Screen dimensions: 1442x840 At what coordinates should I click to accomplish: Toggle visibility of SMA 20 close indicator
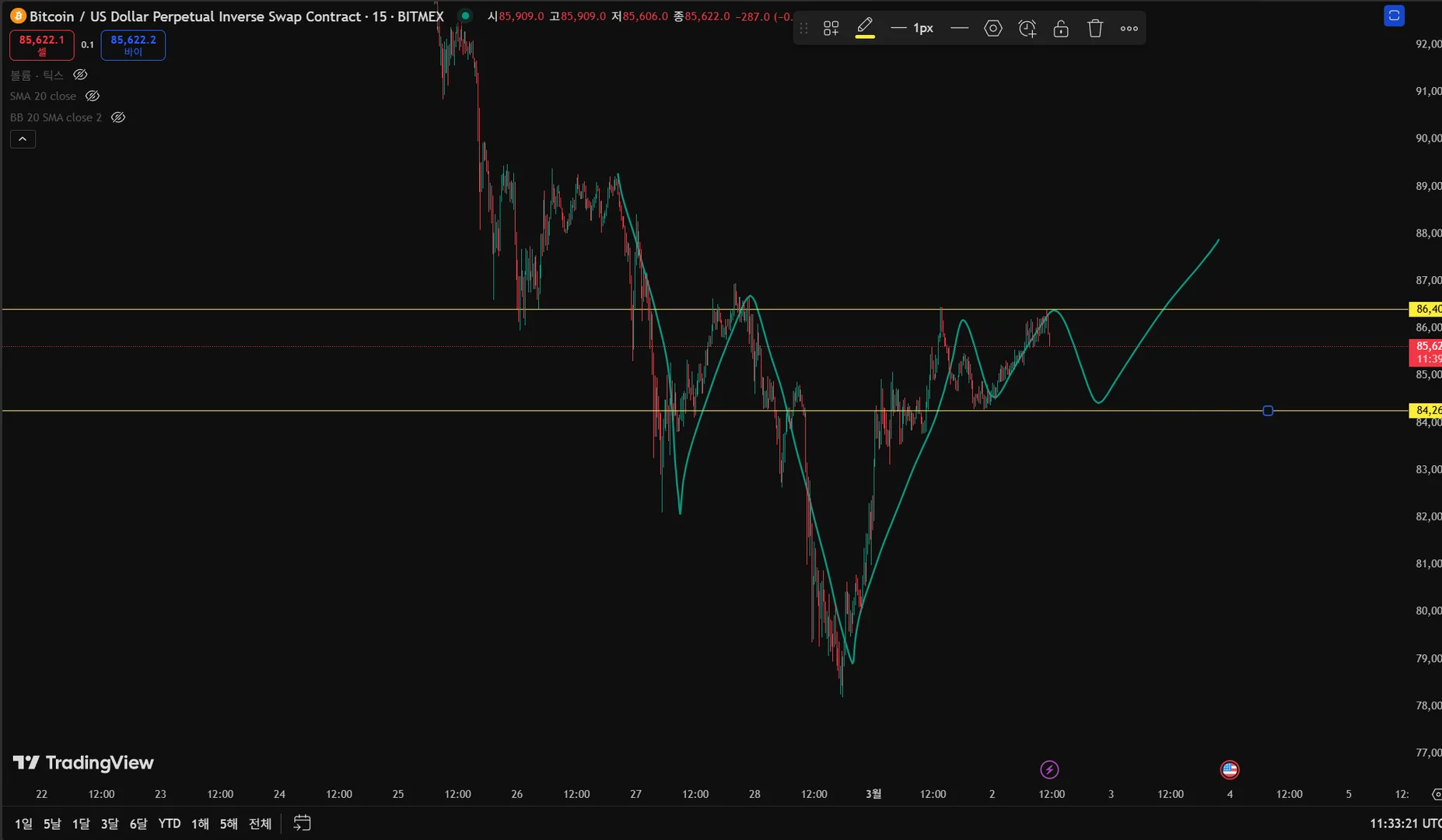(x=93, y=96)
